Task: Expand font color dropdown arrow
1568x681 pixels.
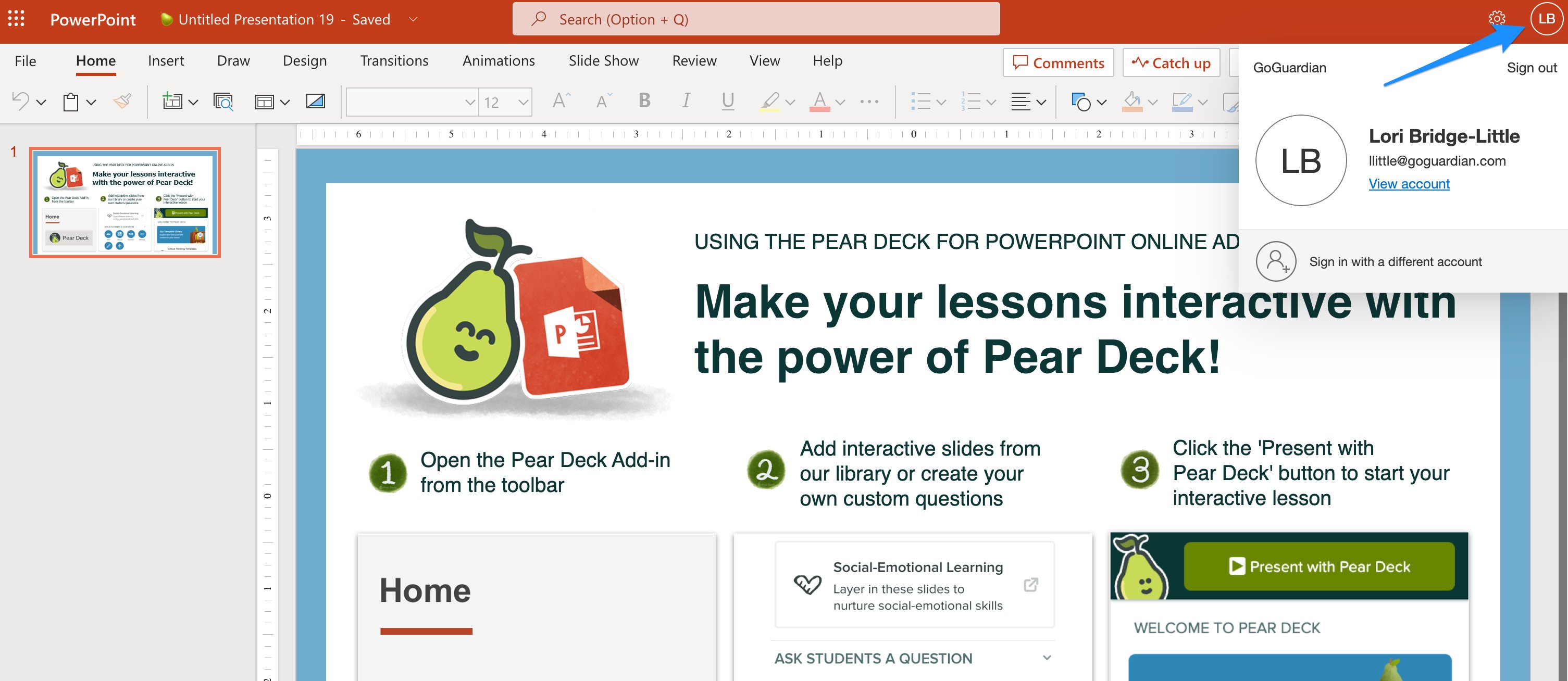Action: (x=840, y=102)
